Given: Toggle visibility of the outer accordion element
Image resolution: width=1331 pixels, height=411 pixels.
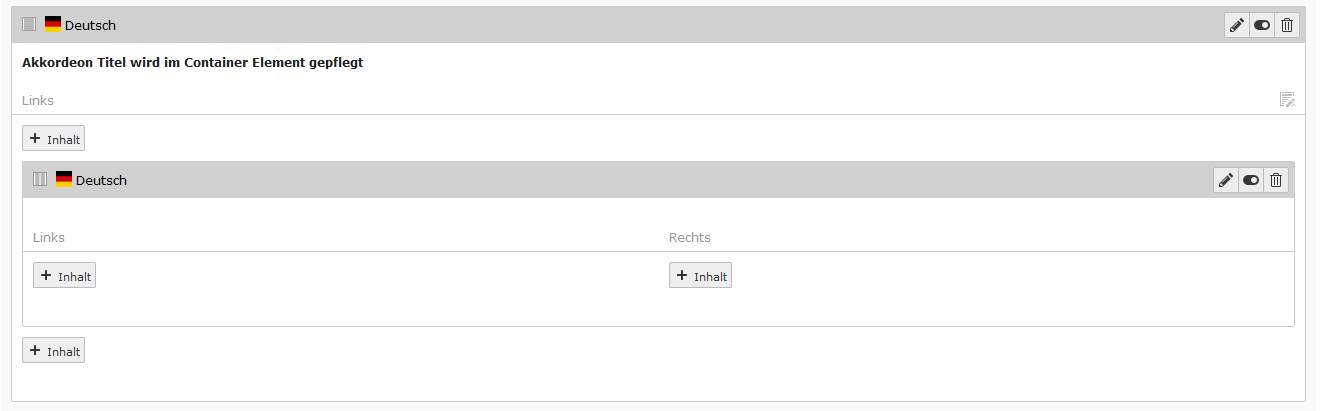Looking at the screenshot, I should 1262,25.
